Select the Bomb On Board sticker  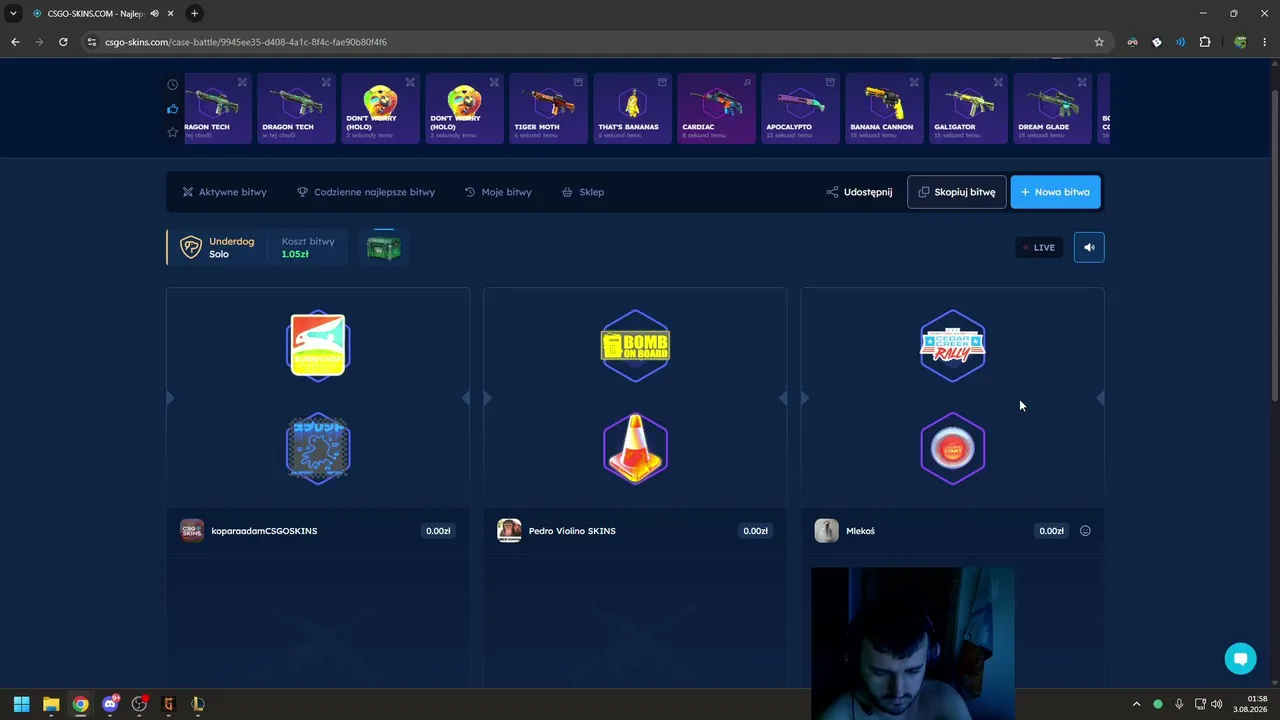[x=635, y=345]
